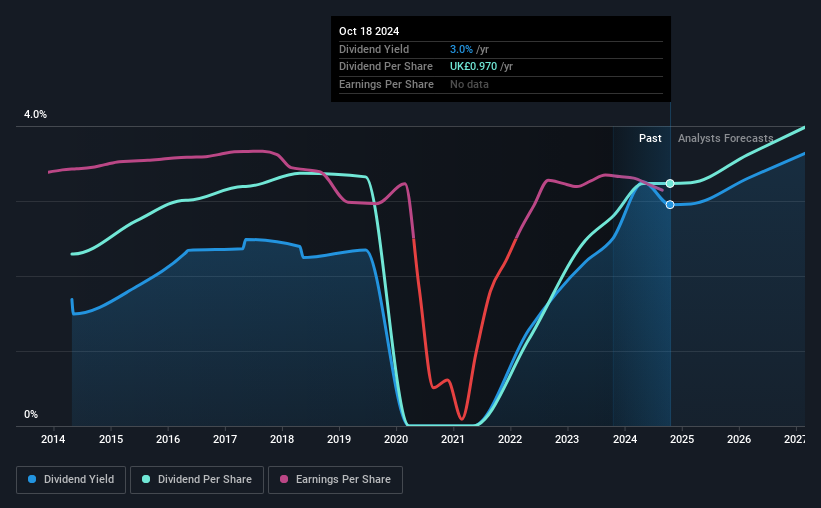Click the 2024 x-axis label

pyautogui.click(x=625, y=439)
